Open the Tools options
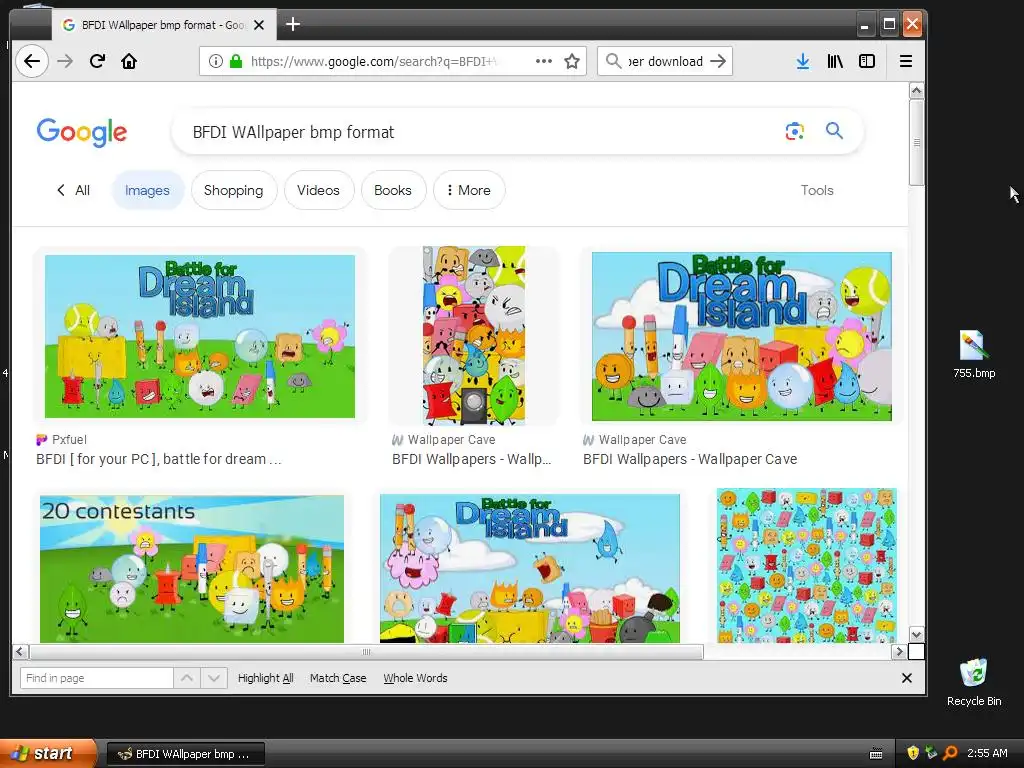Image resolution: width=1024 pixels, height=768 pixels. [x=817, y=190]
